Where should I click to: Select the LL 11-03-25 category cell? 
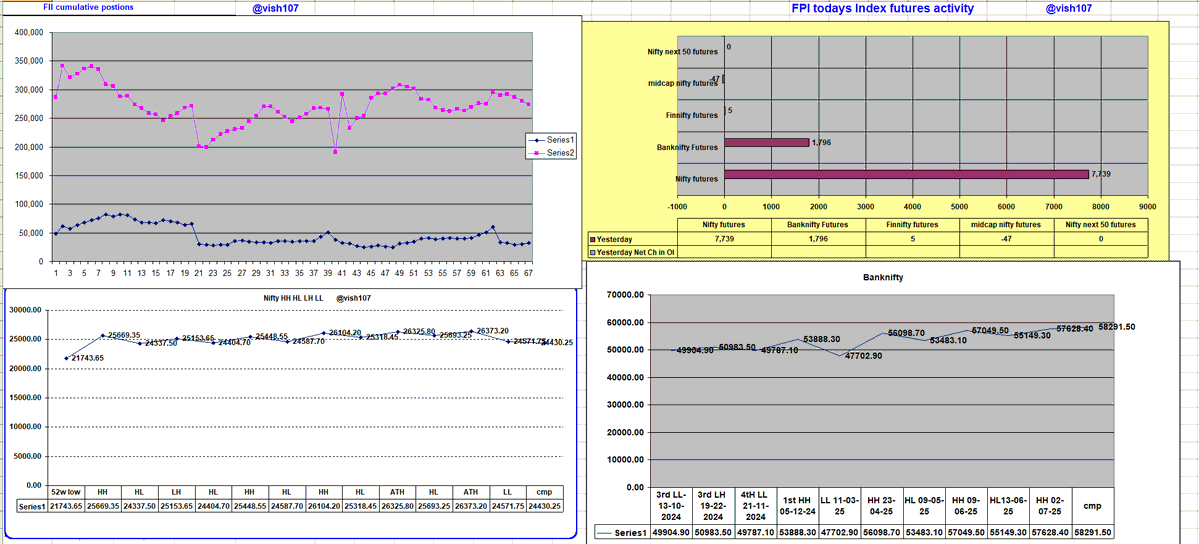[838, 506]
